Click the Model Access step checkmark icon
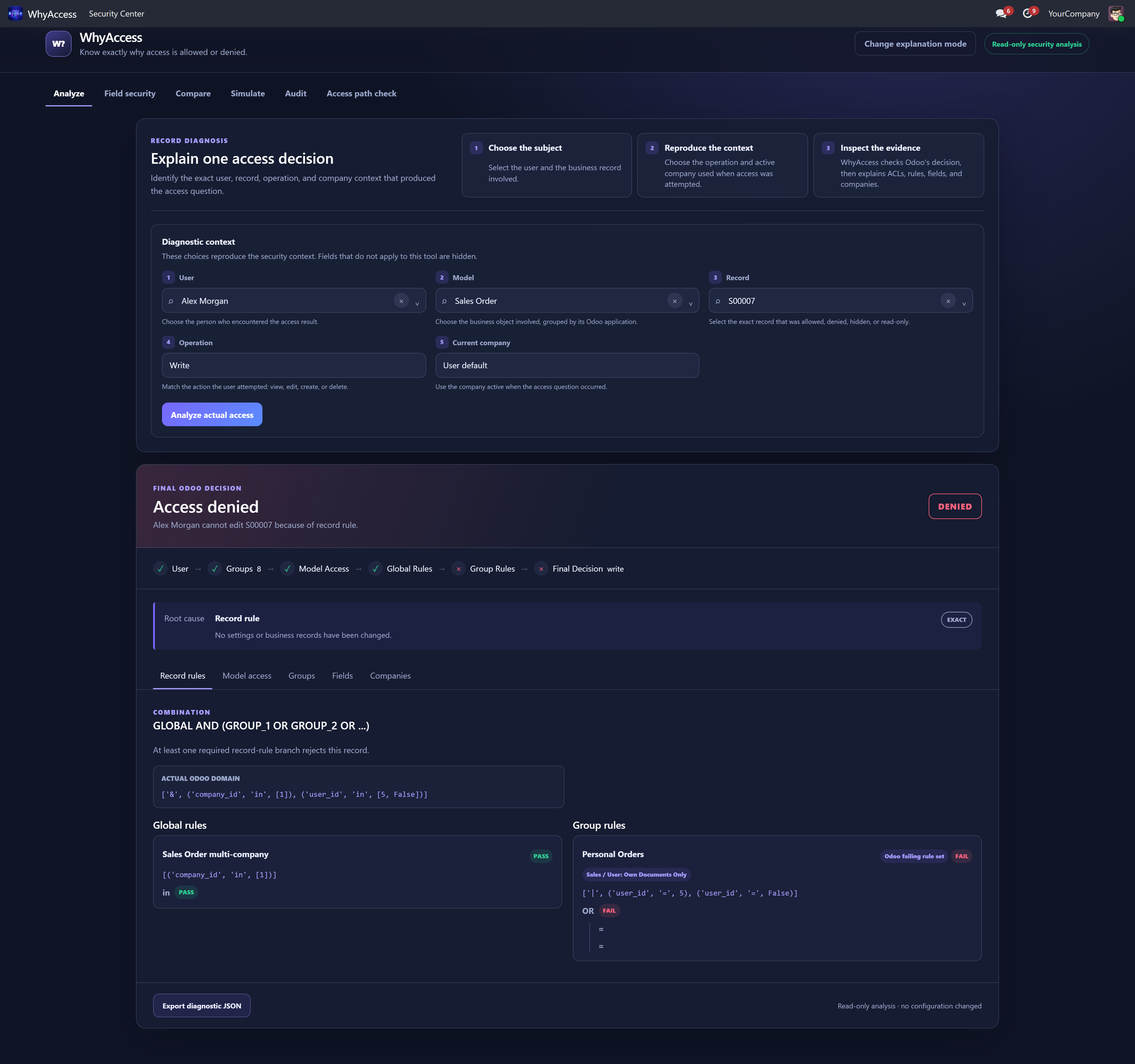The image size is (1135, 1064). (287, 569)
